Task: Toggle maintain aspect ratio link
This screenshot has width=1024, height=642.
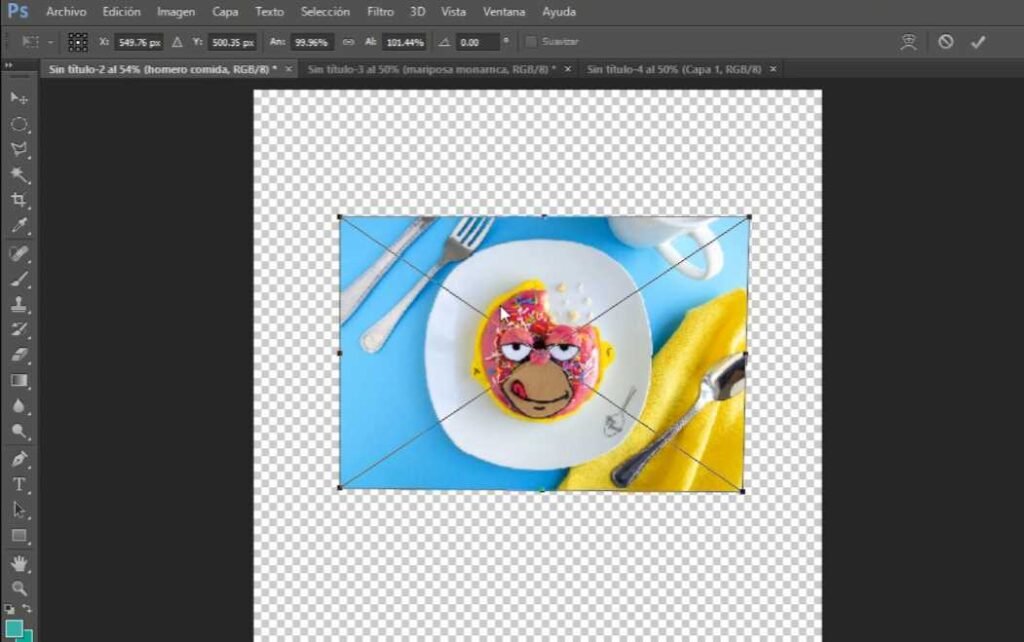Action: 348,42
